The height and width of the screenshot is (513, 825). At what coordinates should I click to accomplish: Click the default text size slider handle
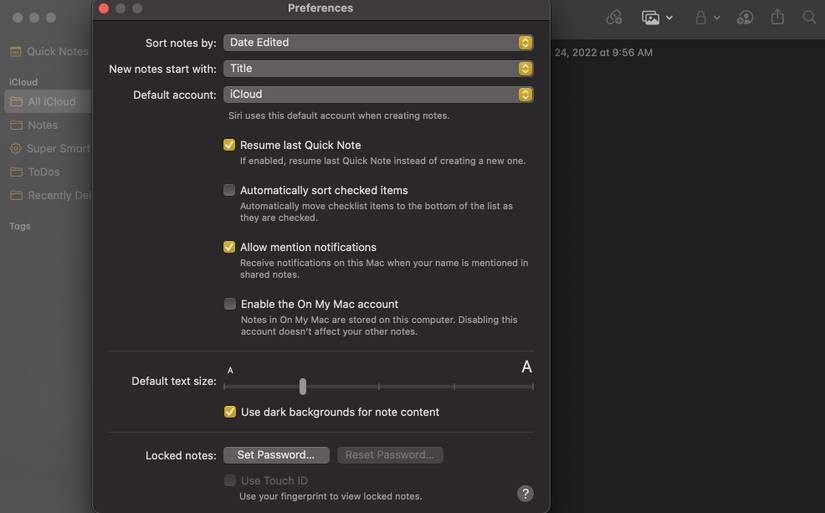pos(302,386)
